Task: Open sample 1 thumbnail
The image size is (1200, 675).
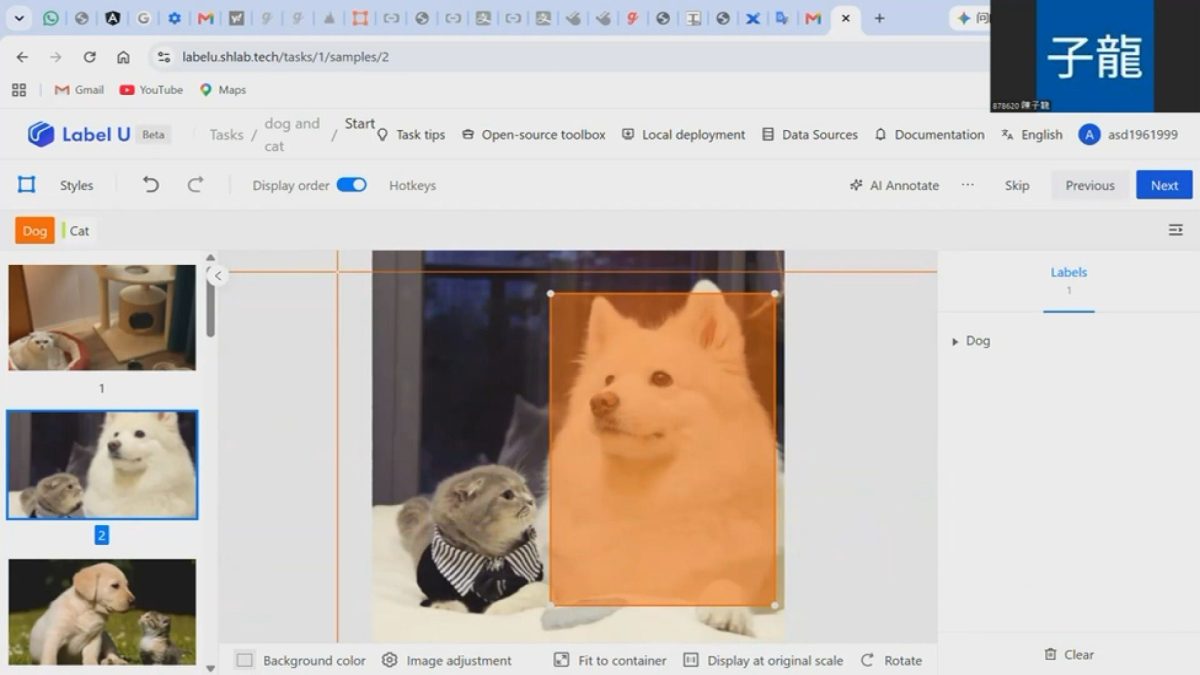Action: [102, 318]
